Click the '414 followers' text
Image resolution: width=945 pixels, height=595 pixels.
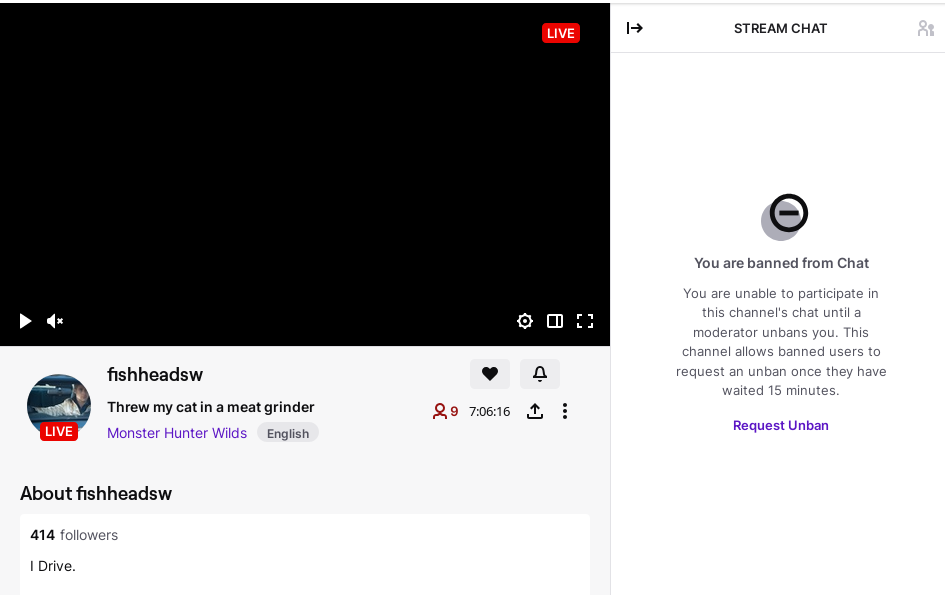(x=74, y=535)
